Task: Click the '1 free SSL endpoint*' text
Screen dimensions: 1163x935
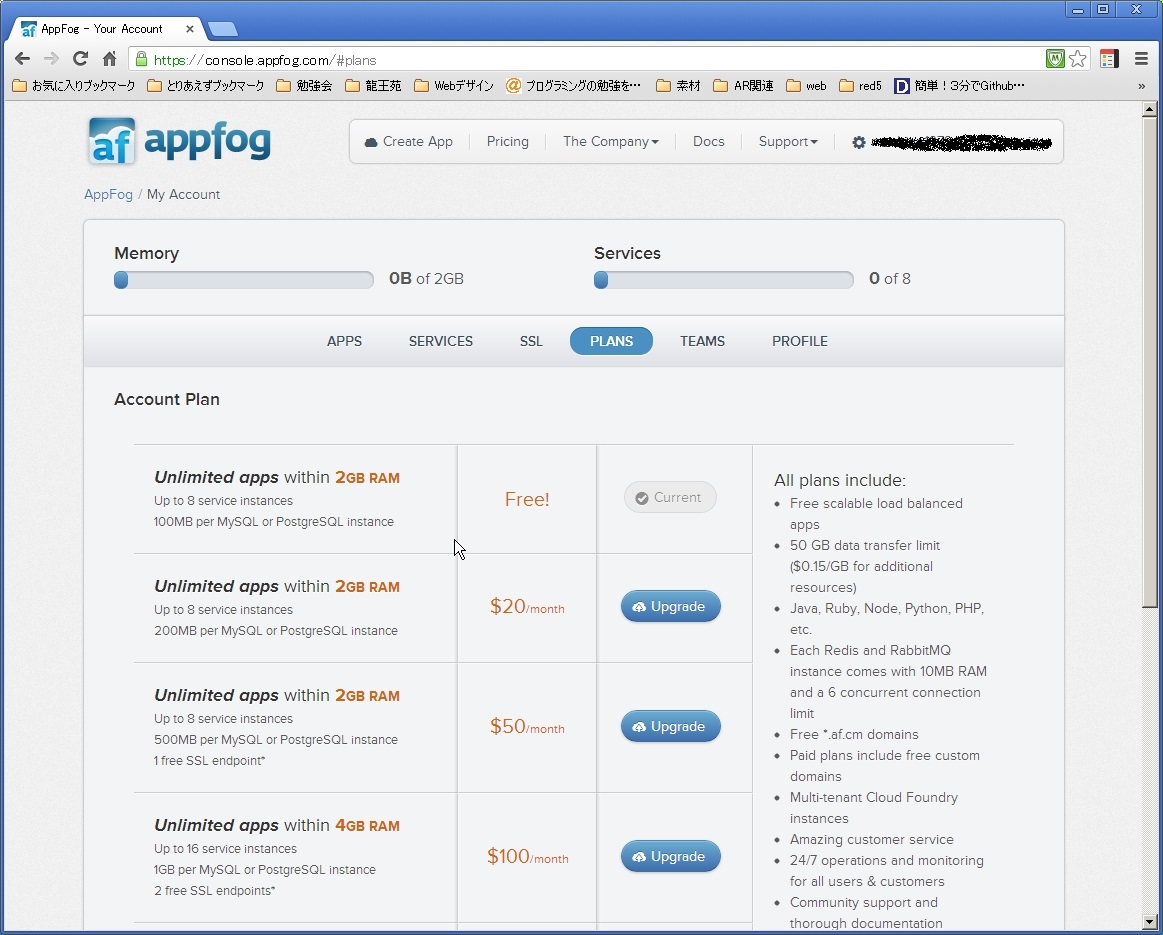Action: pyautogui.click(x=210, y=761)
